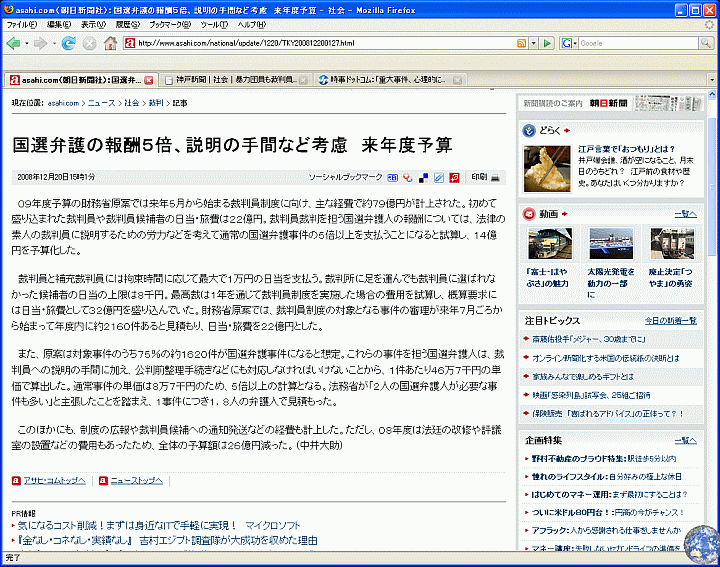Go to the Firefox home page

pos(110,44)
